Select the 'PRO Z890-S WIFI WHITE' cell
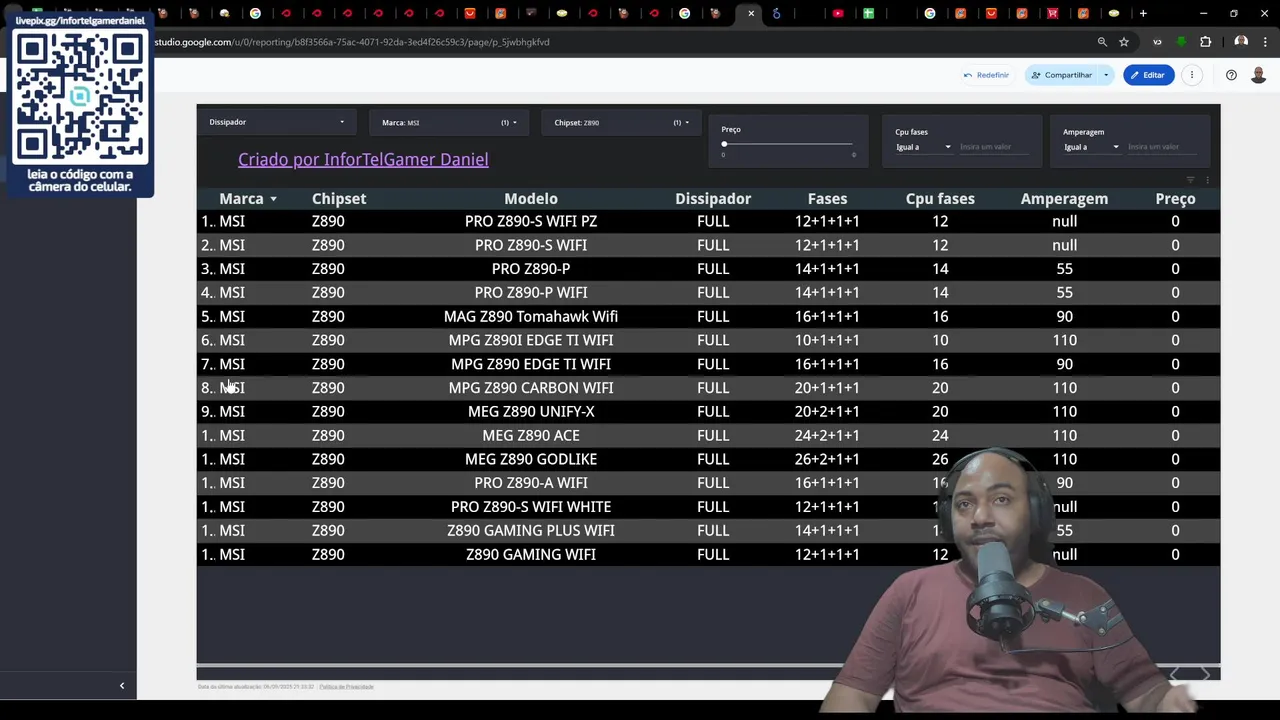The height and width of the screenshot is (720, 1280). point(531,507)
